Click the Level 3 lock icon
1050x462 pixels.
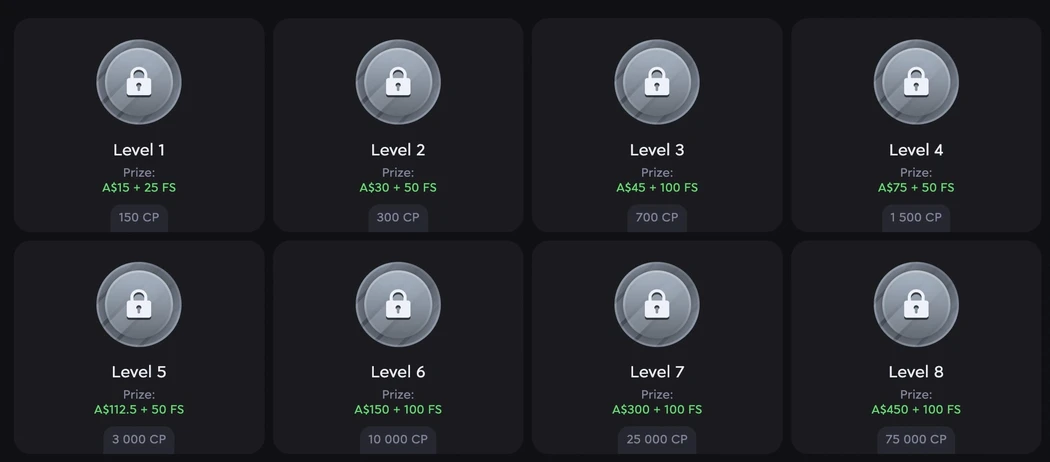click(657, 83)
